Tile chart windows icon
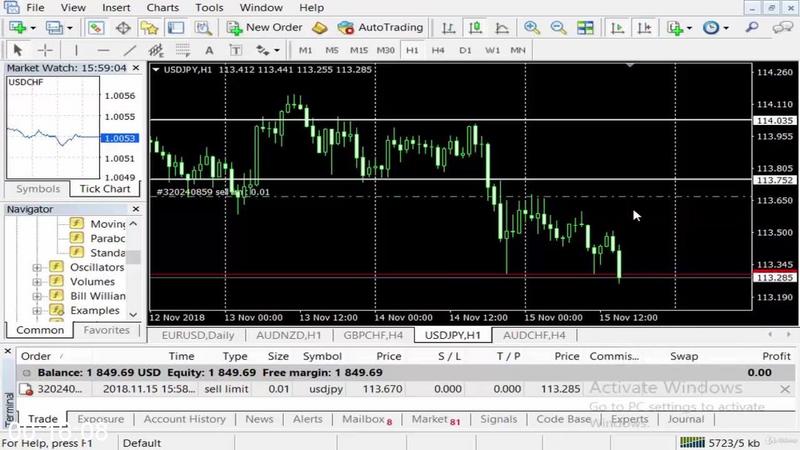The image size is (800, 450). click(585, 28)
